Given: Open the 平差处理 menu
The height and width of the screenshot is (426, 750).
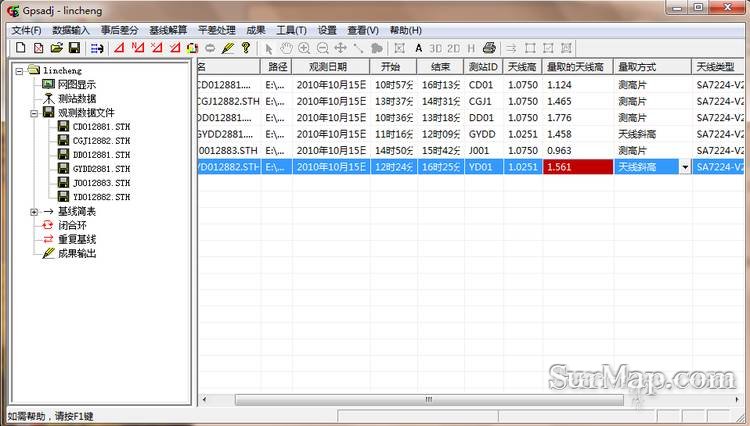Looking at the screenshot, I should [217, 30].
